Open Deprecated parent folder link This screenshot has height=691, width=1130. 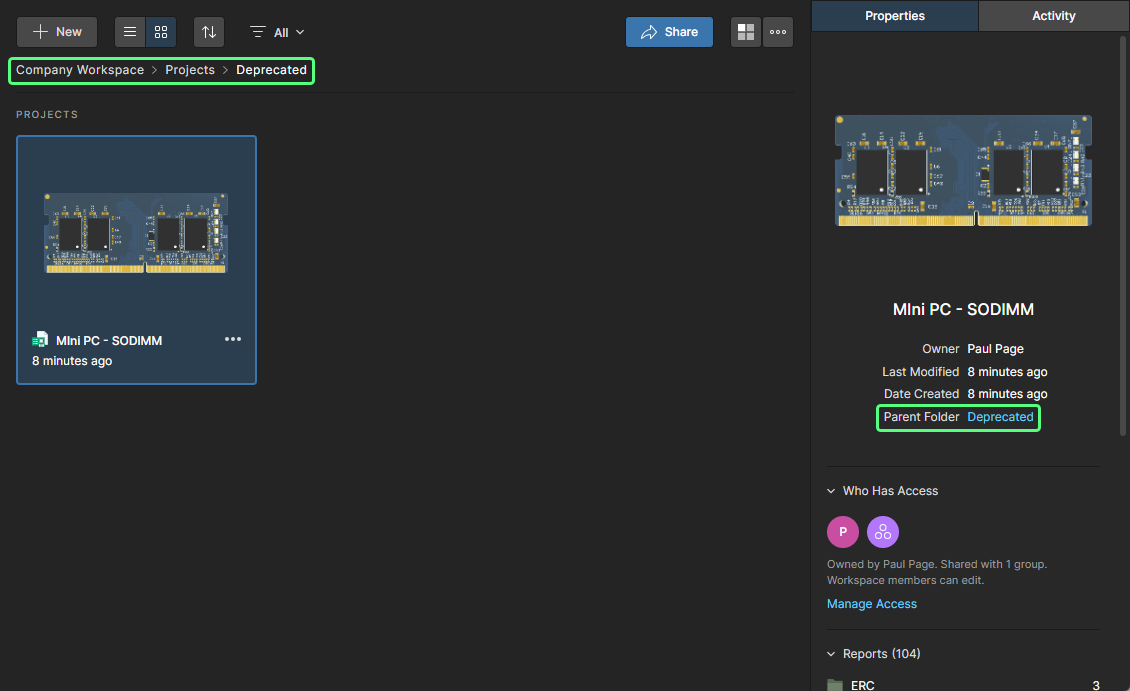(x=1000, y=417)
